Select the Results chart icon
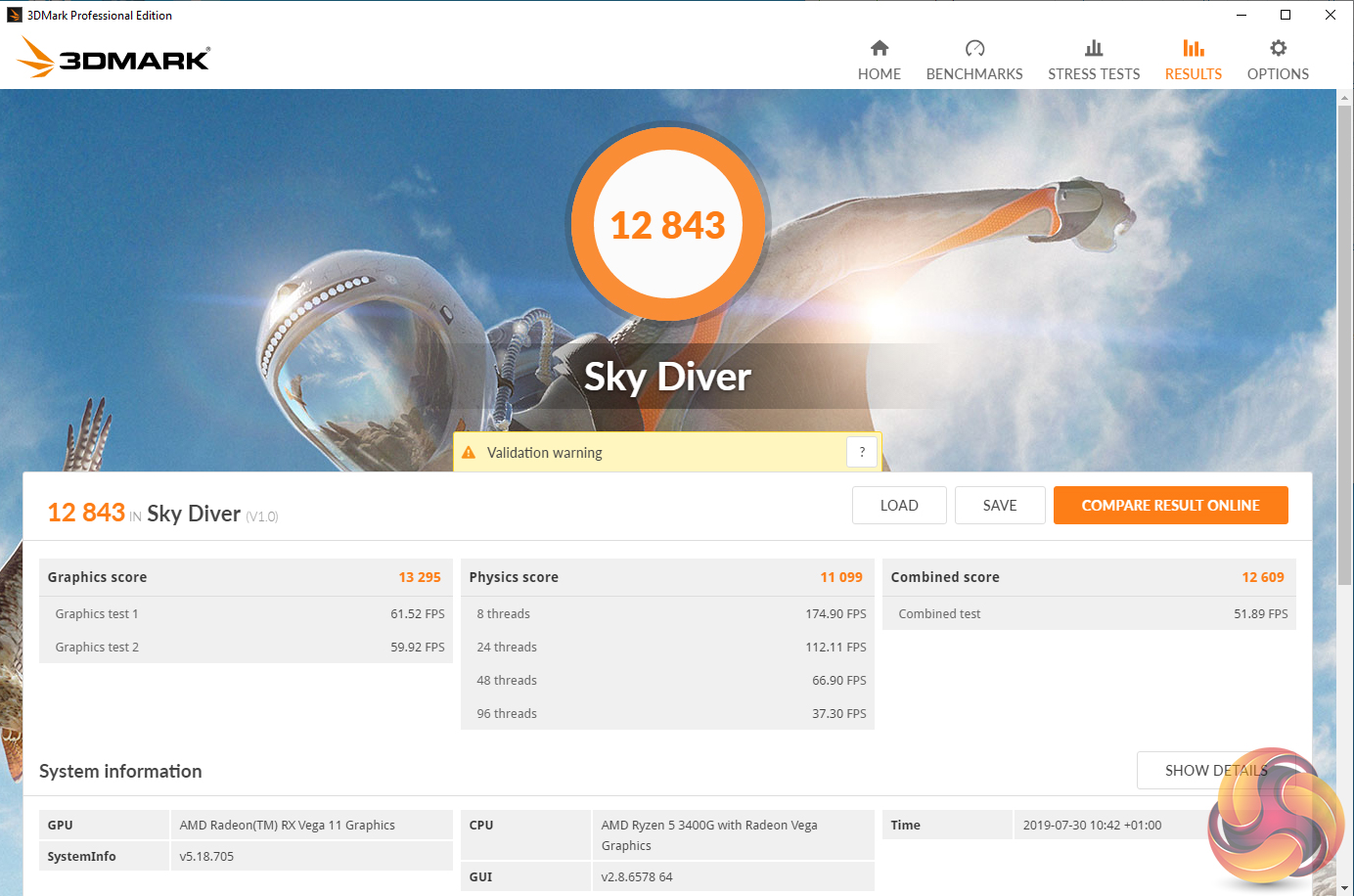The width and height of the screenshot is (1354, 896). (x=1193, y=48)
